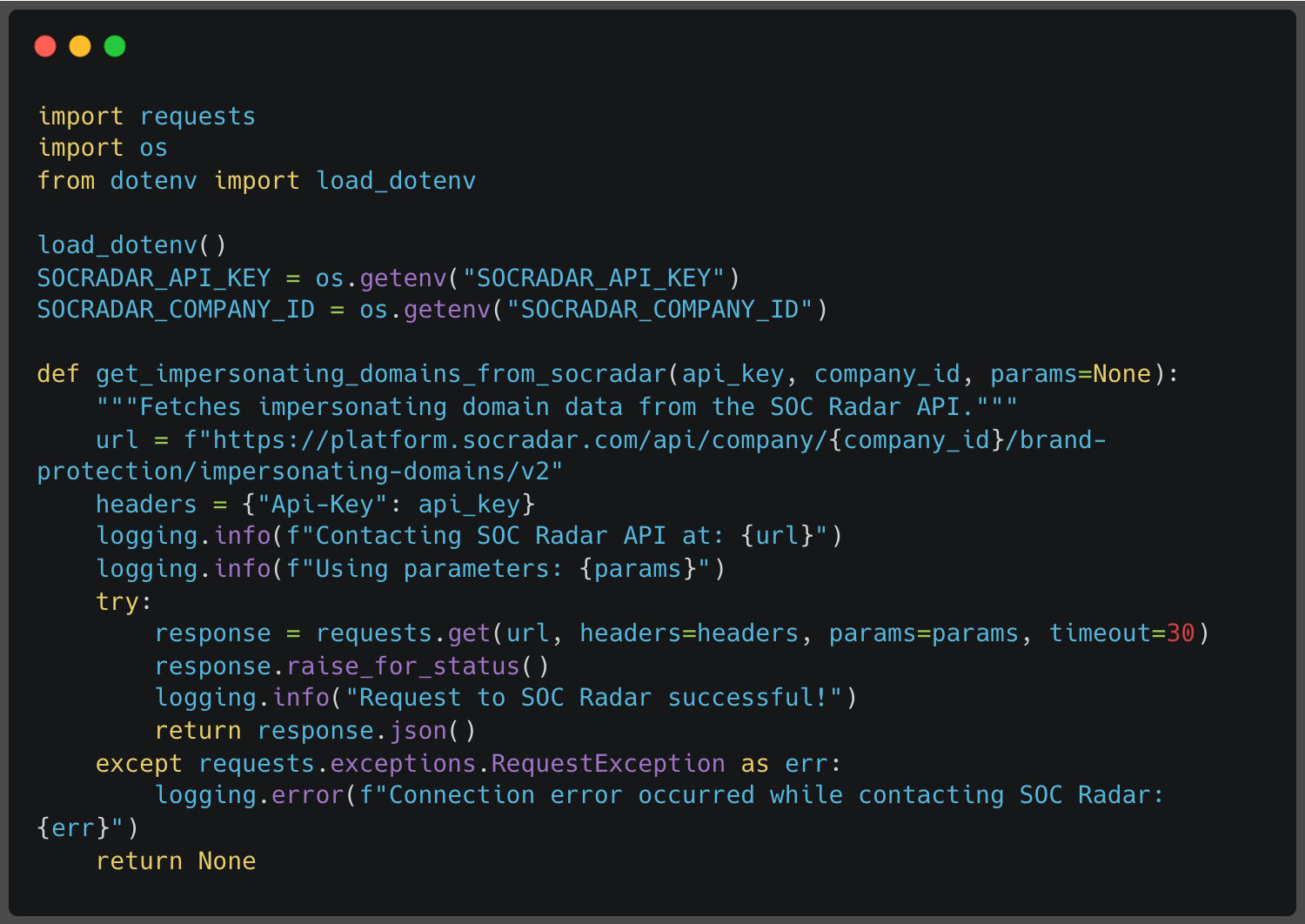This screenshot has height=924, width=1305.
Task: Click the SOCRADAR_COMPANY_ID variable being assigned
Action: coord(175,310)
